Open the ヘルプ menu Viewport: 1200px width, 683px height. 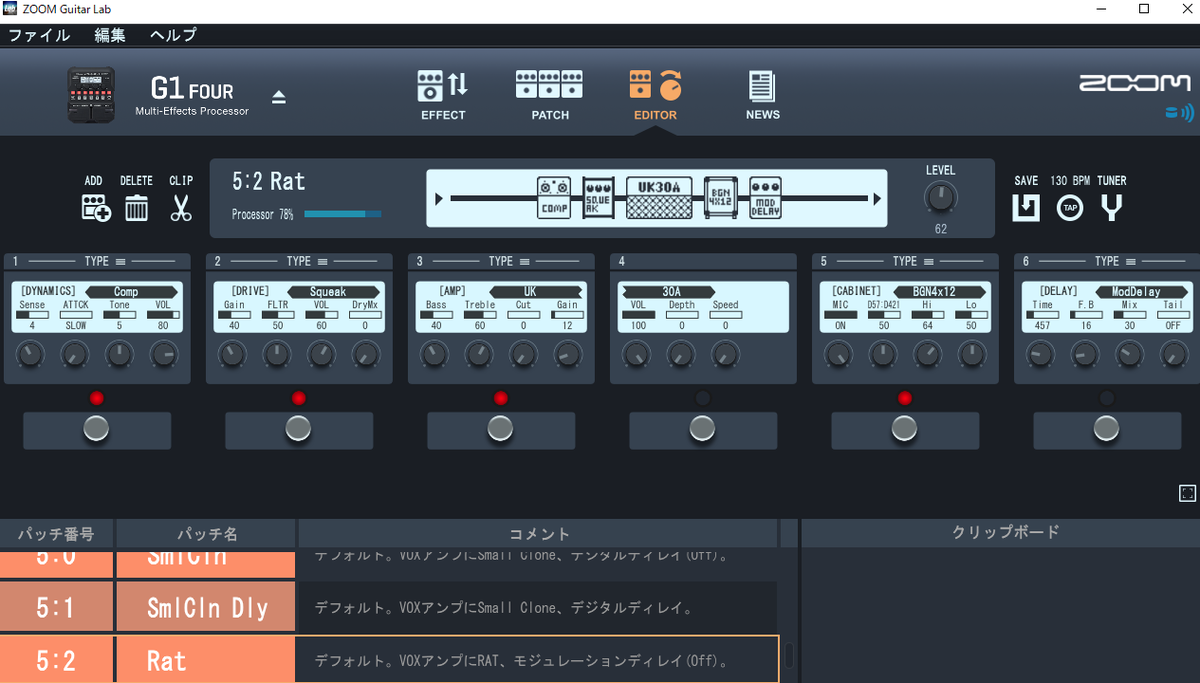coord(173,35)
